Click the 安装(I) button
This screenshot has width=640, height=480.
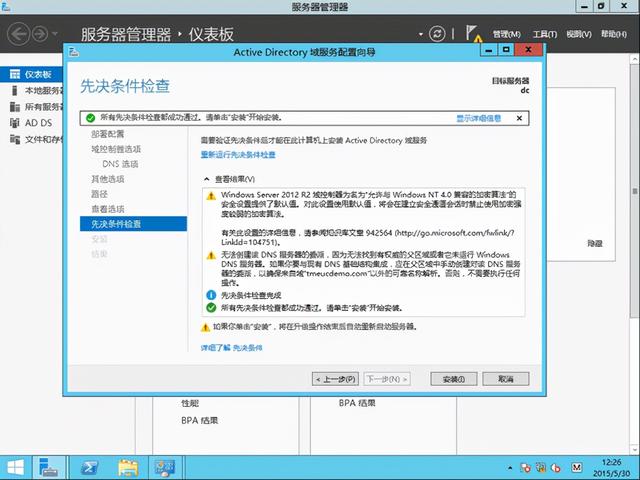tap(453, 379)
